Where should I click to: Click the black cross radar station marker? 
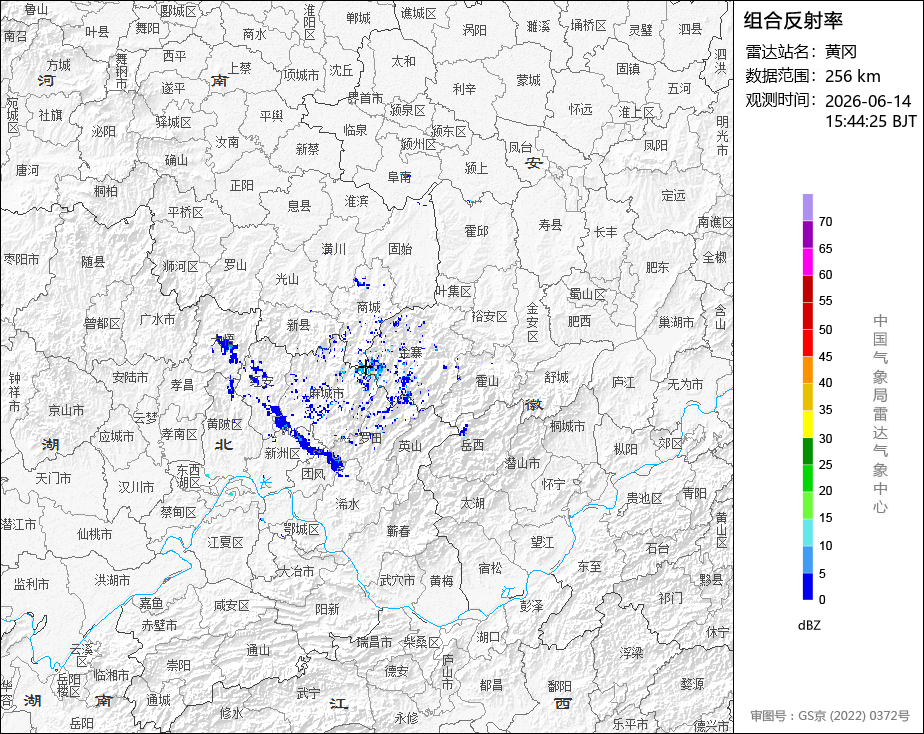pos(367,368)
